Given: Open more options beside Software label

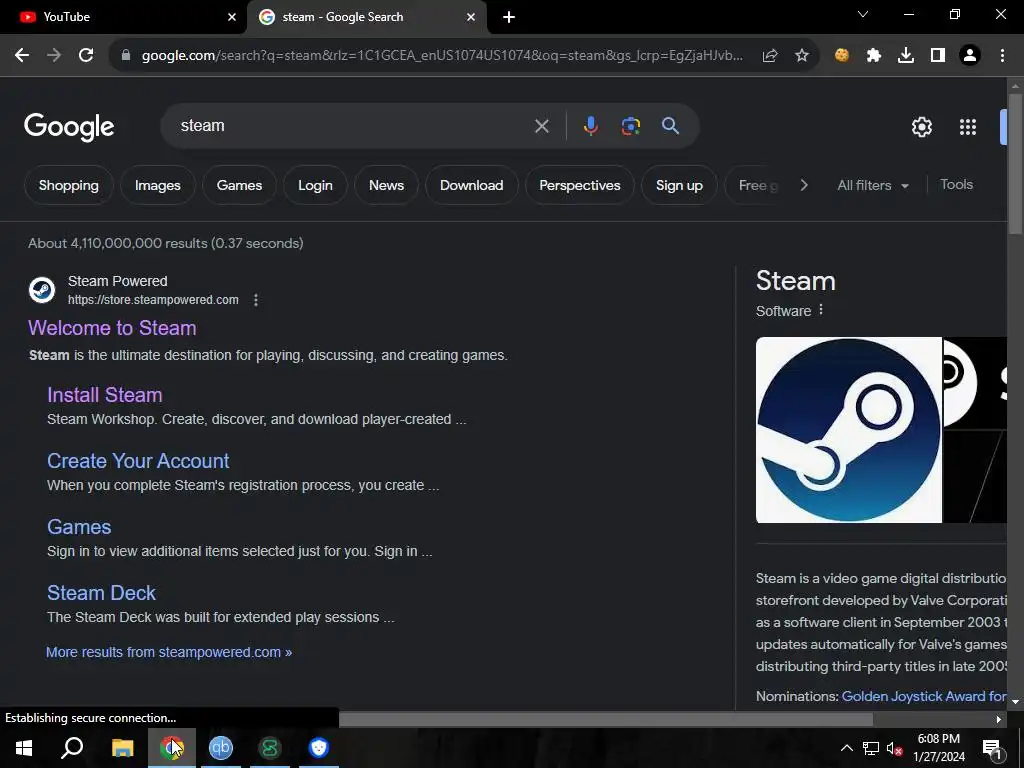Looking at the screenshot, I should point(821,310).
